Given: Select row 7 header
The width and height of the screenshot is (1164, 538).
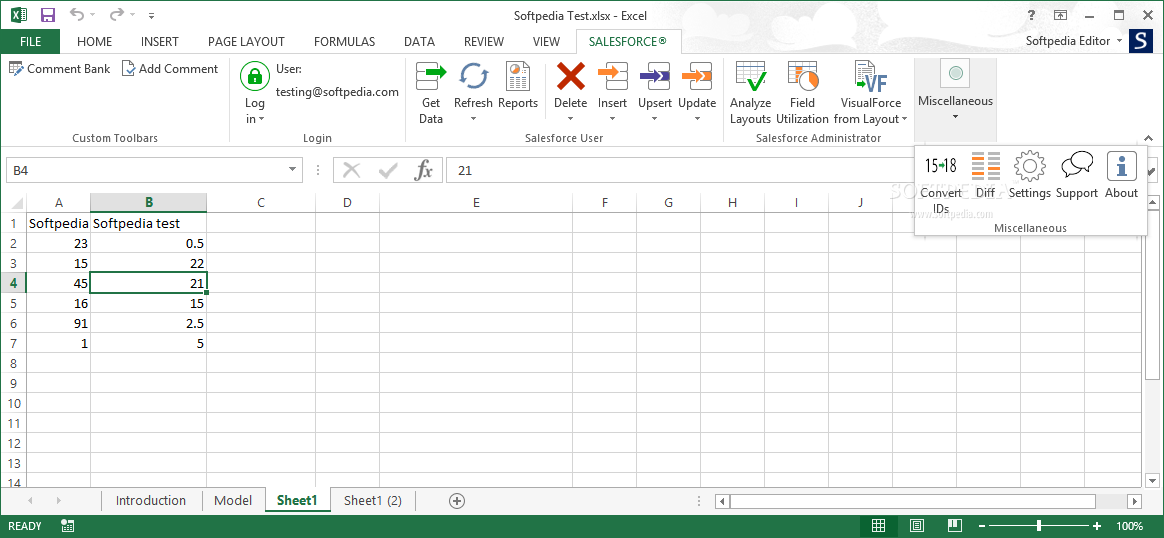Looking at the screenshot, I should pos(13,344).
